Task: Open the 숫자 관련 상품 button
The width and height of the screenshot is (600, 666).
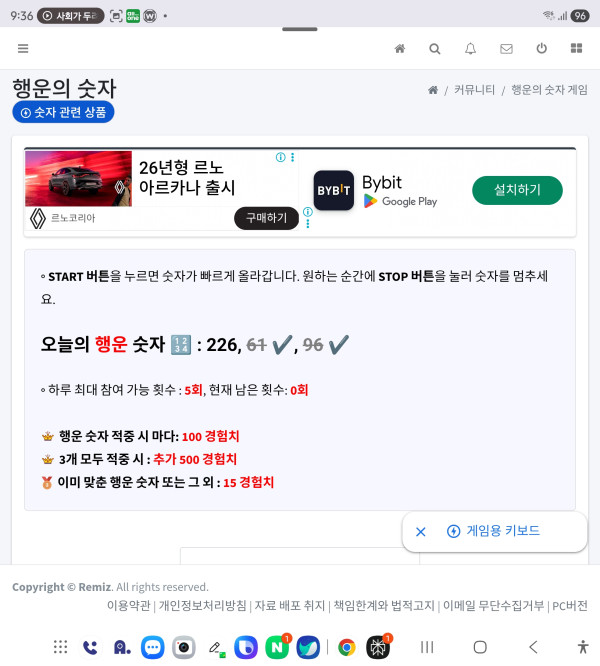Action: [63, 112]
